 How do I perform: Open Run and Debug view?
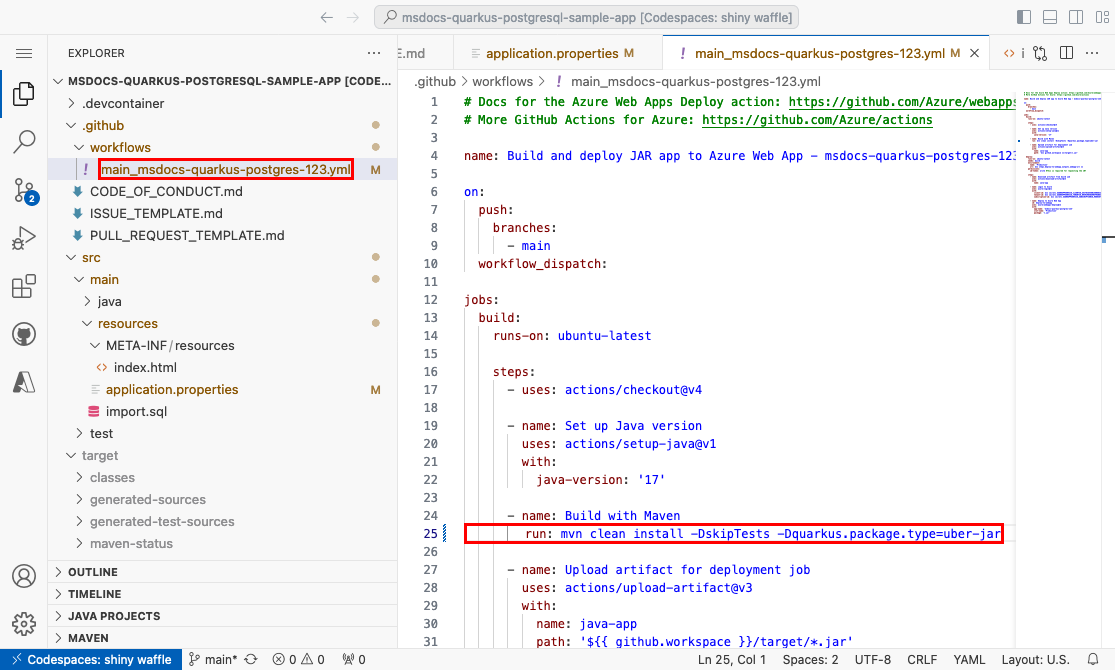[24, 238]
